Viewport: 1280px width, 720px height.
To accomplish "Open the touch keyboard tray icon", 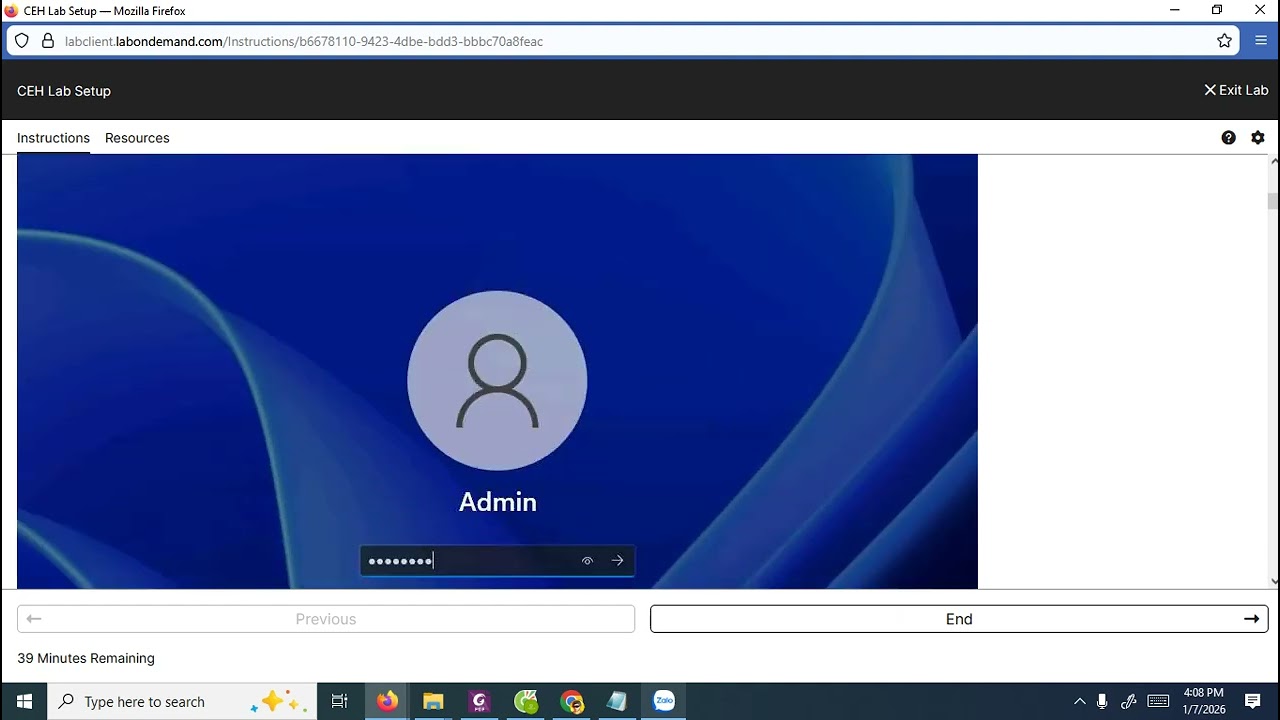I will pos(1158,701).
